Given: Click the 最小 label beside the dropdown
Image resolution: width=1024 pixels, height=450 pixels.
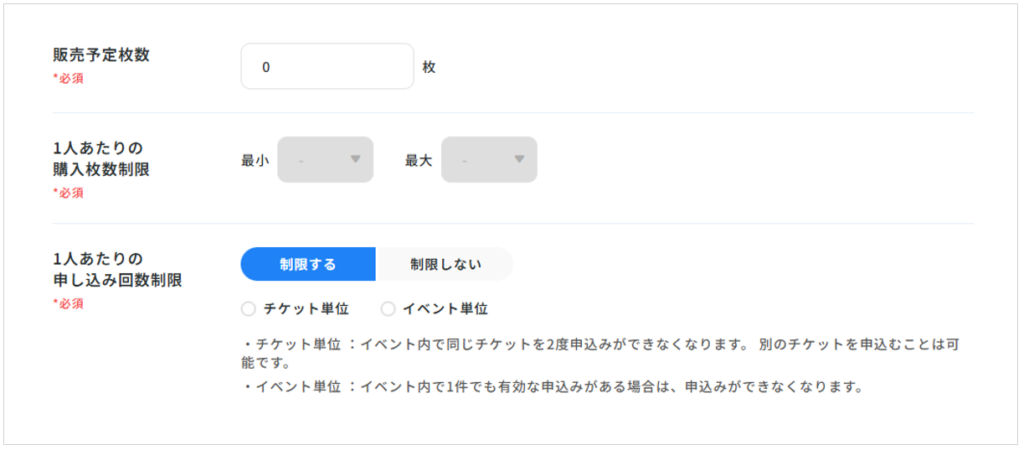Looking at the screenshot, I should pos(255,160).
